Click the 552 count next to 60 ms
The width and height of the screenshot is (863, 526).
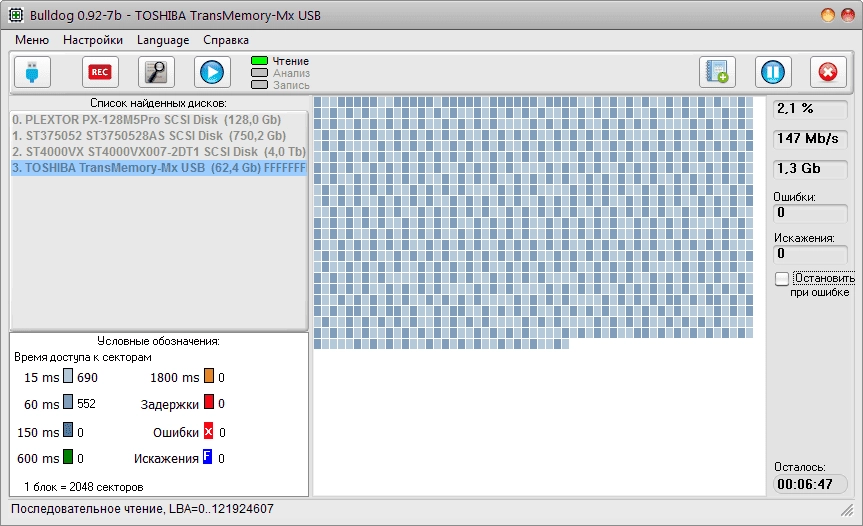pyautogui.click(x=86, y=404)
